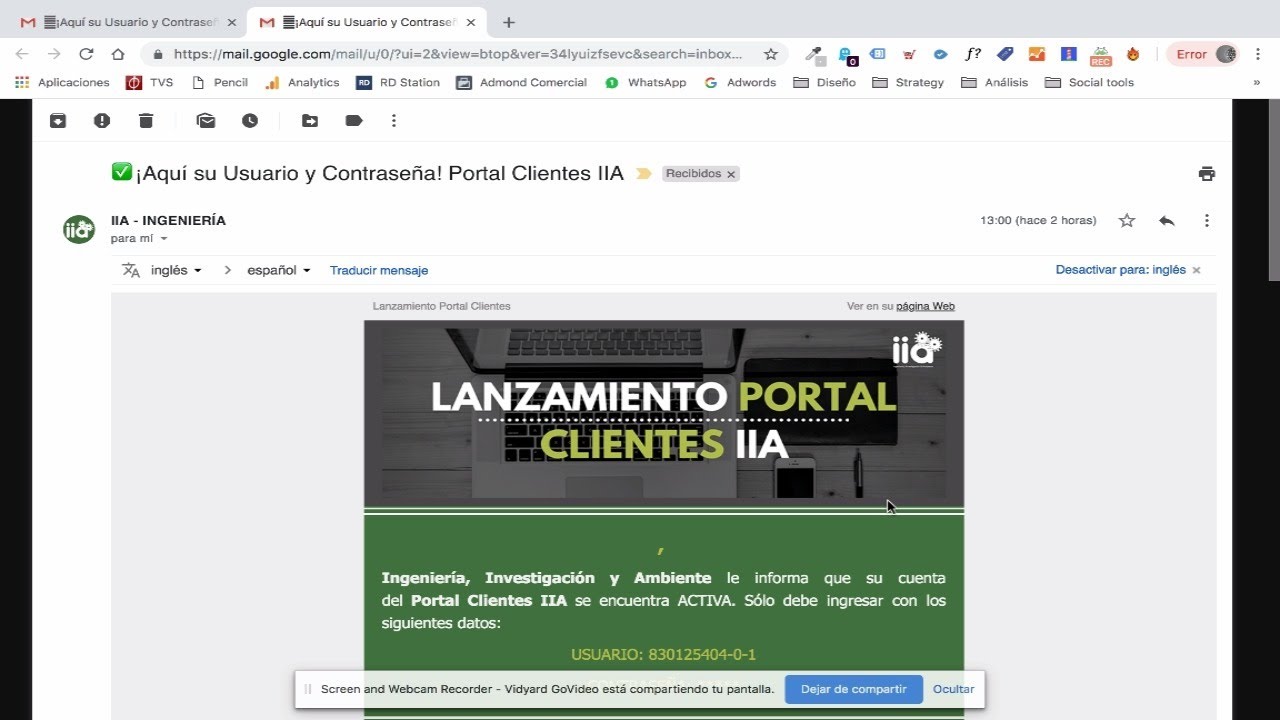Open the lighthouse extension icon
This screenshot has height=720, width=1280.
click(1069, 54)
